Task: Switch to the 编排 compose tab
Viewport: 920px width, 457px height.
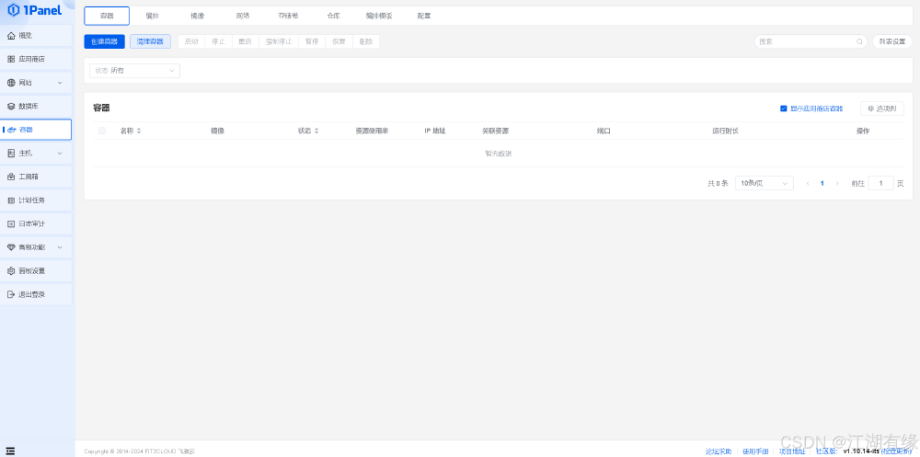Action: click(x=152, y=16)
